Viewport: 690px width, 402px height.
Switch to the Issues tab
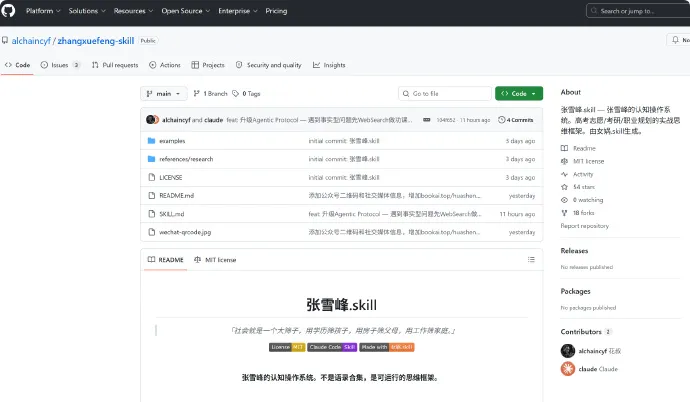pos(60,65)
